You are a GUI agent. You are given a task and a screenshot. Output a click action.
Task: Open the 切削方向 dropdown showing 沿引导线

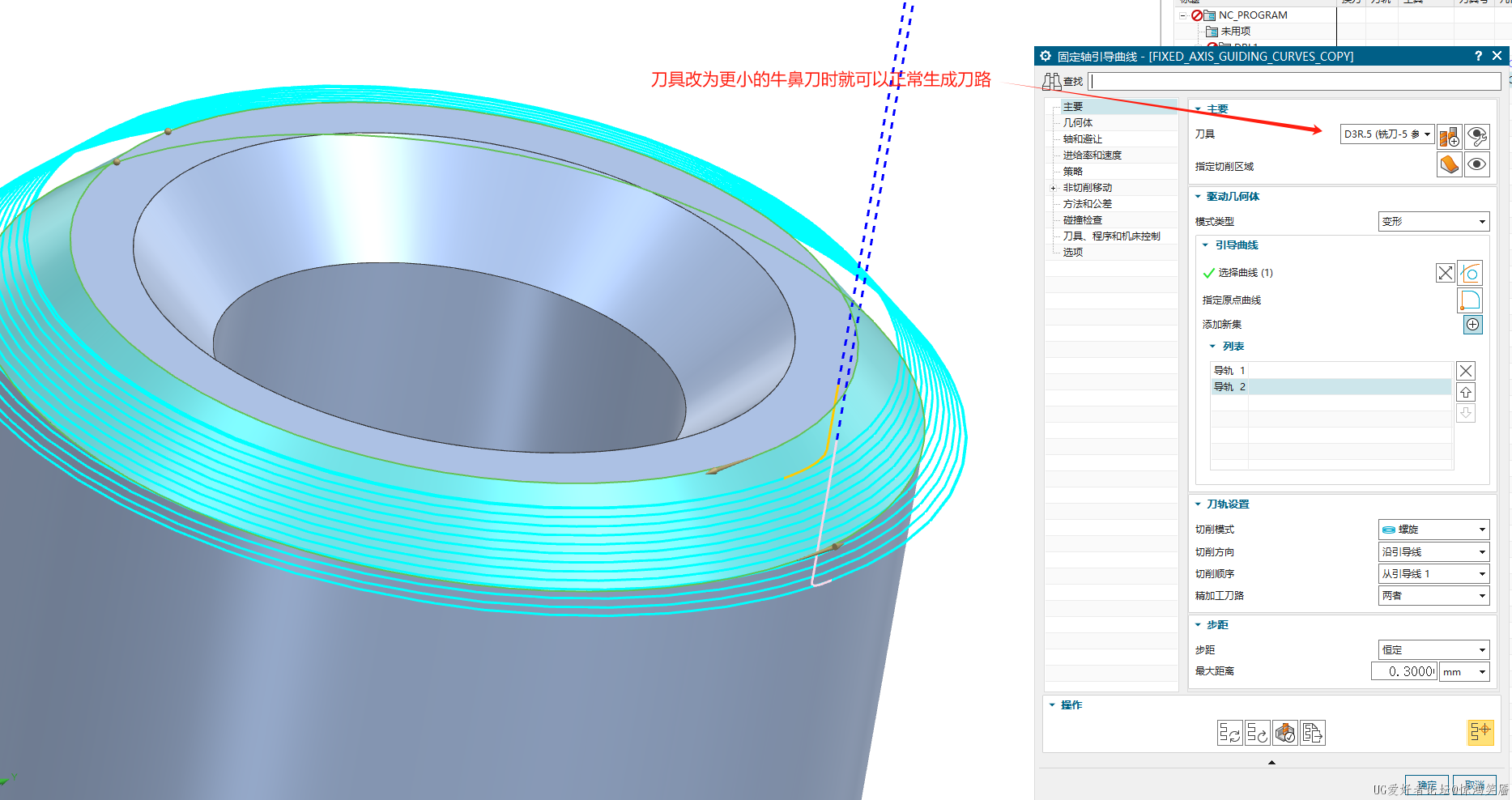(x=1433, y=551)
